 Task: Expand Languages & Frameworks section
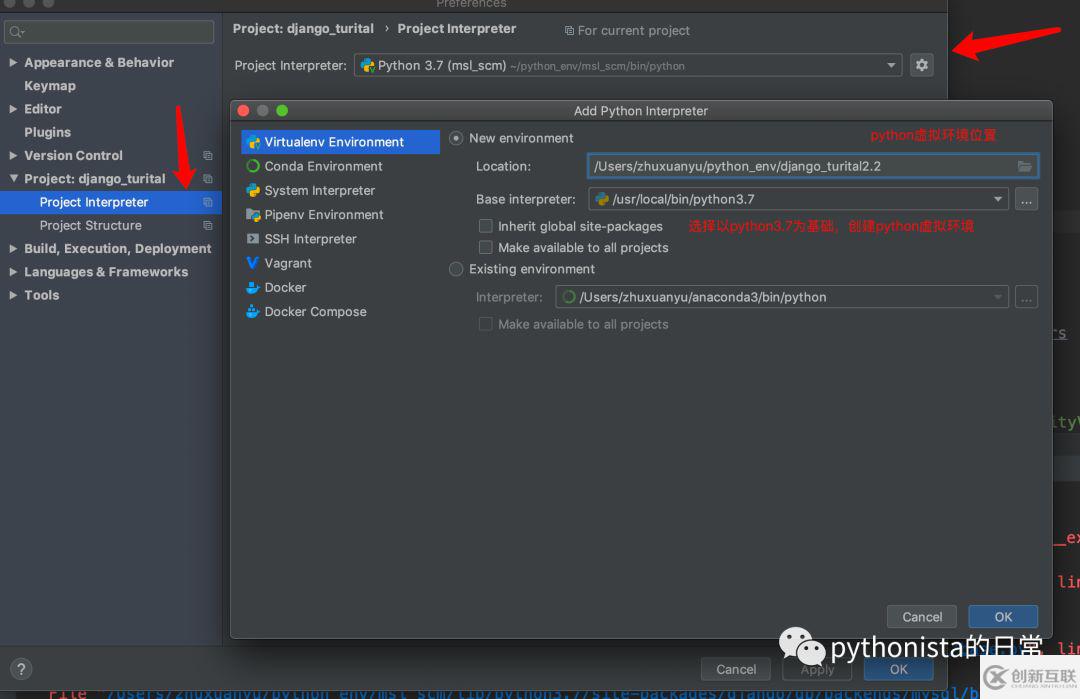(x=13, y=272)
